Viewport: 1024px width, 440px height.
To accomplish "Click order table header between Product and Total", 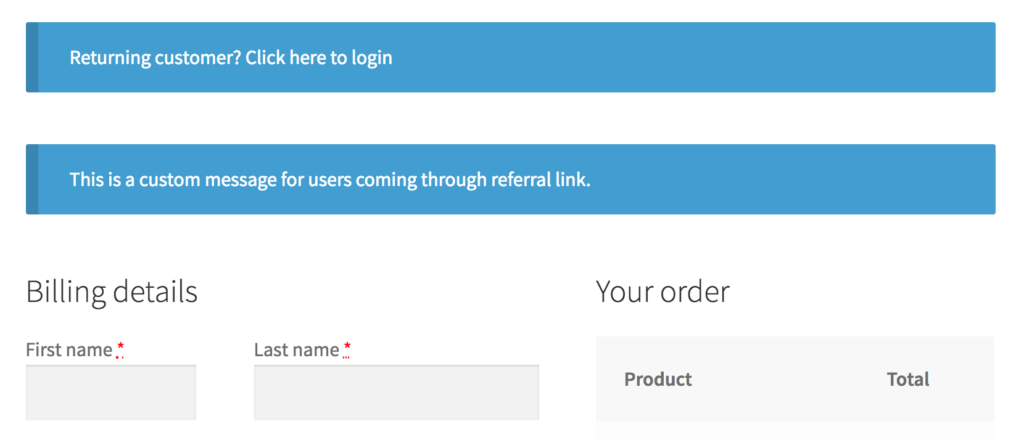I will click(x=790, y=379).
